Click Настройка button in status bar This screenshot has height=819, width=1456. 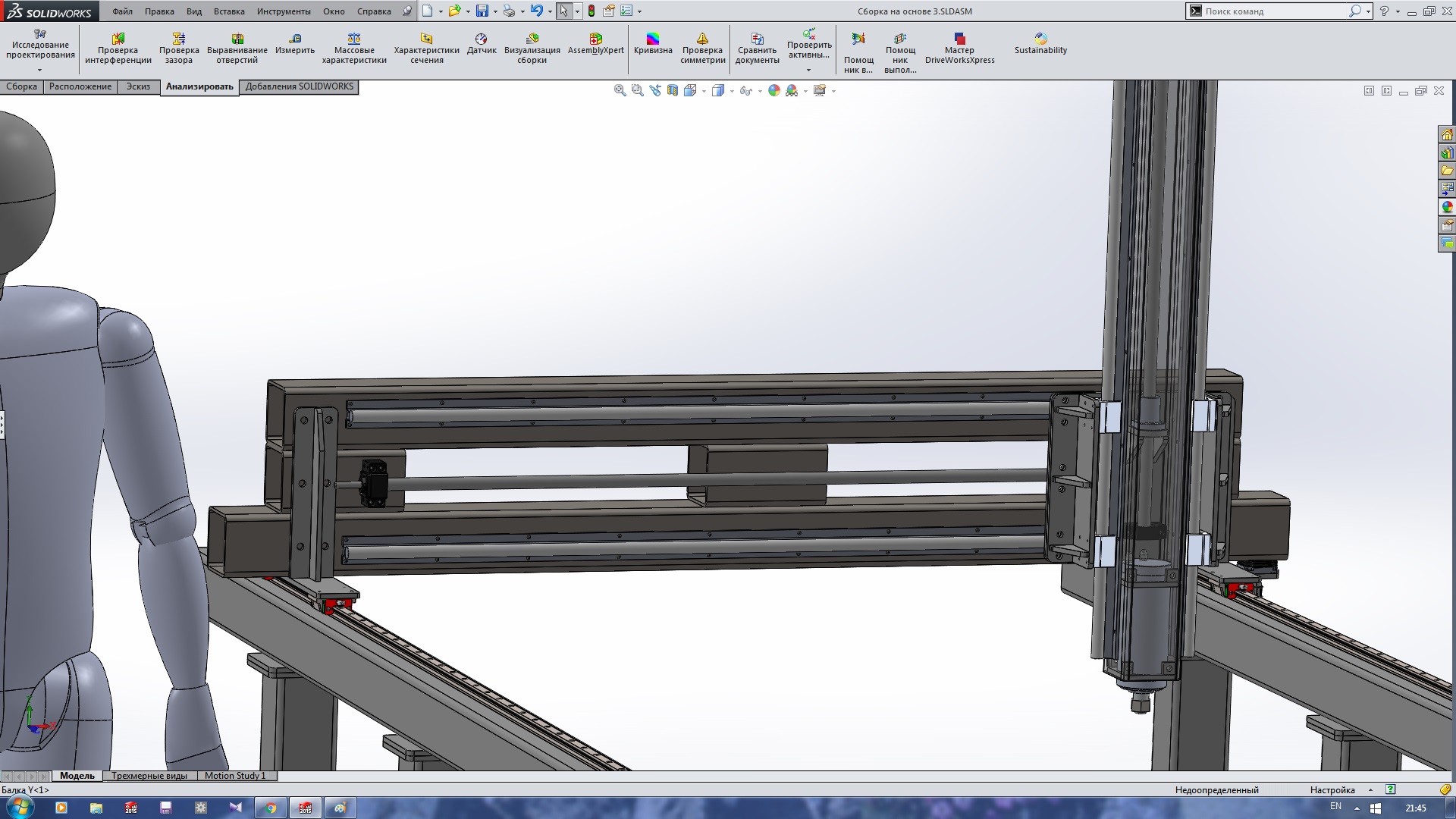point(1332,790)
